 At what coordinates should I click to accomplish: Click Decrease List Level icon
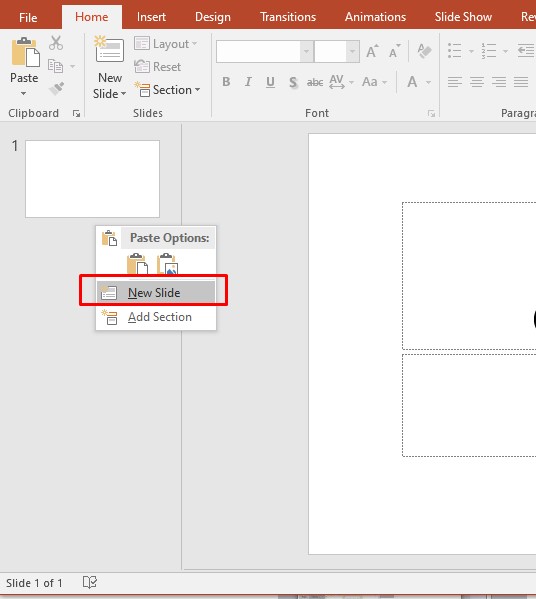[x=526, y=50]
